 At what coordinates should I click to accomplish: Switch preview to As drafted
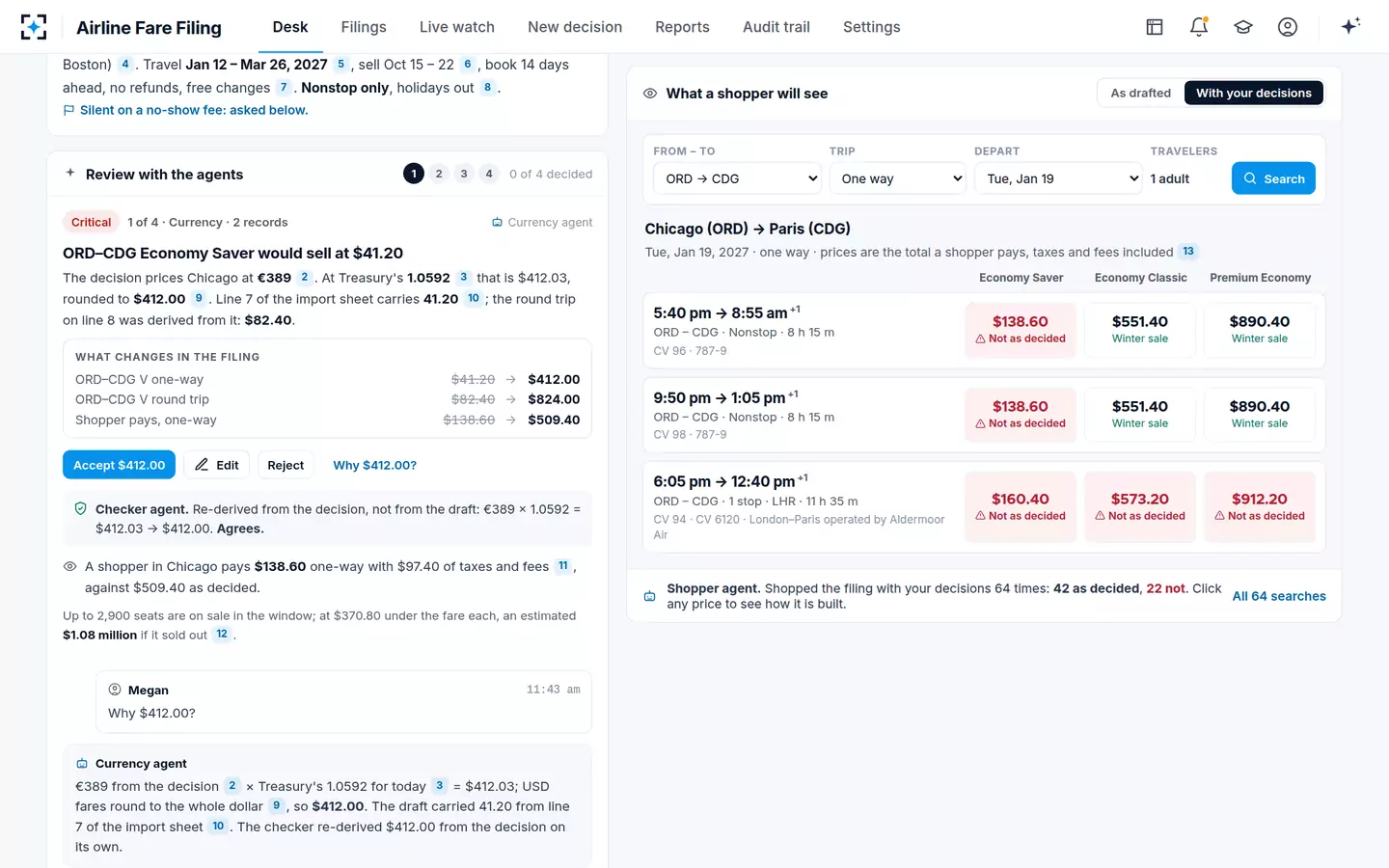pyautogui.click(x=1140, y=93)
